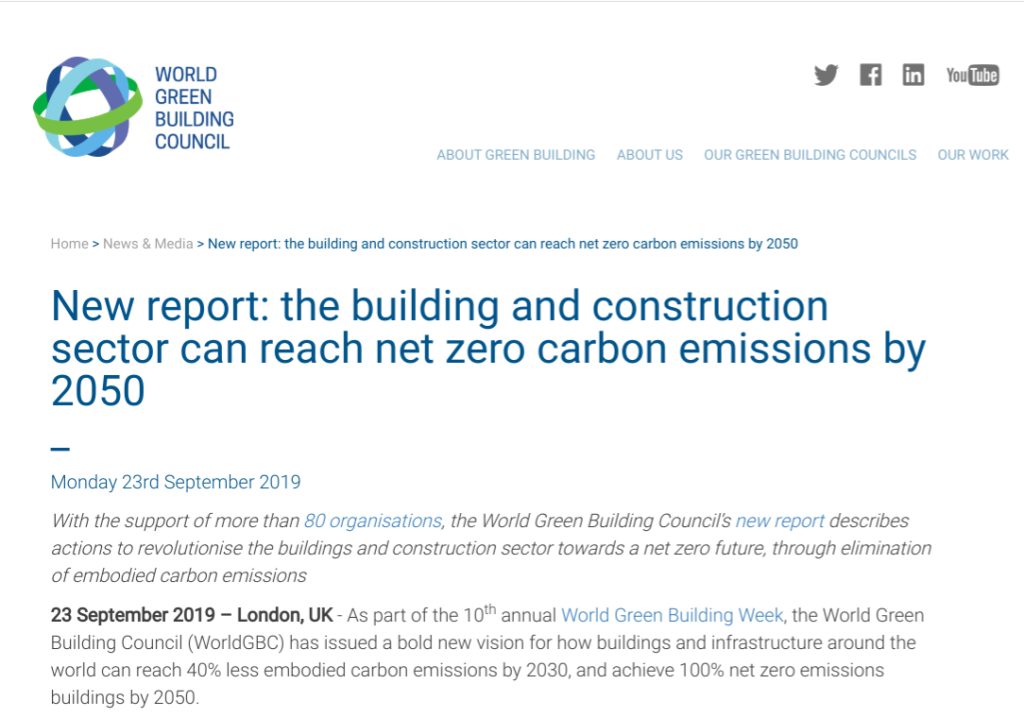The width and height of the screenshot is (1024, 718).
Task: Click 'of embodied carbon emissions' italic text
Action: pos(179,576)
